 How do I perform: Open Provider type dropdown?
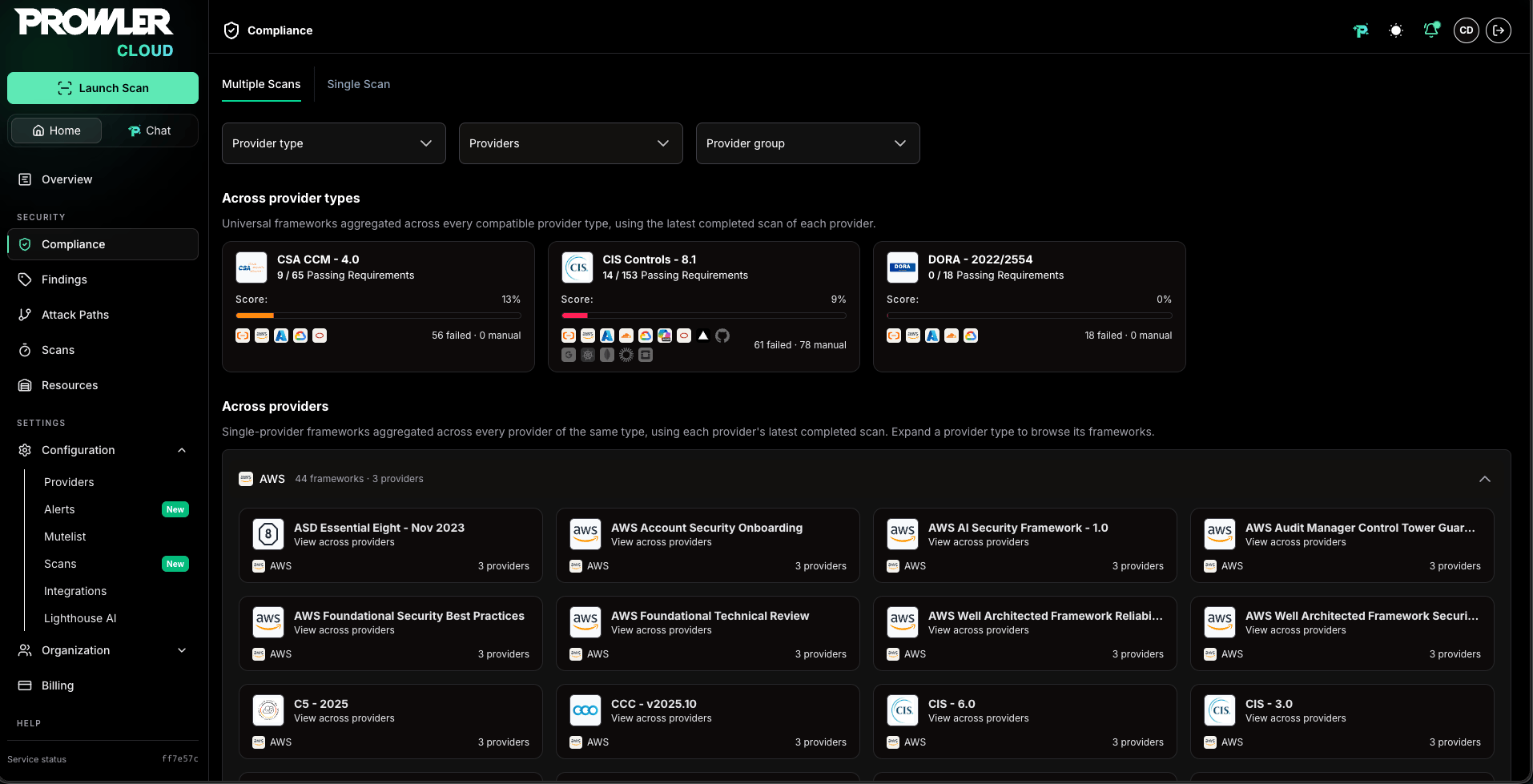click(334, 143)
